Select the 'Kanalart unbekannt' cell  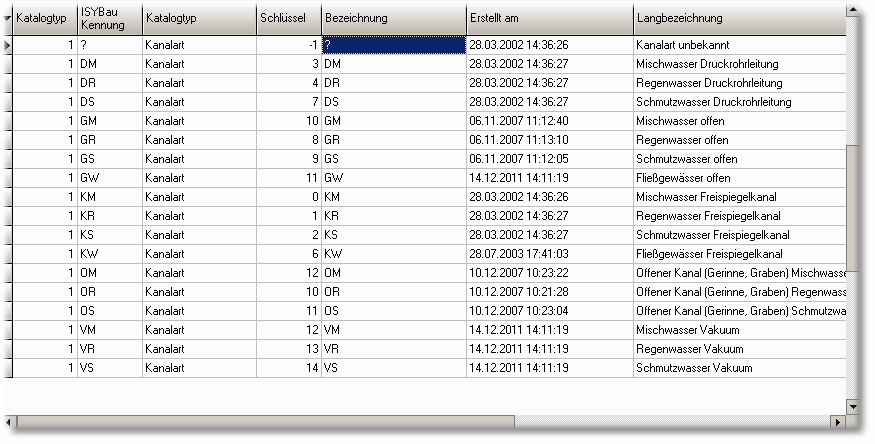(x=738, y=46)
